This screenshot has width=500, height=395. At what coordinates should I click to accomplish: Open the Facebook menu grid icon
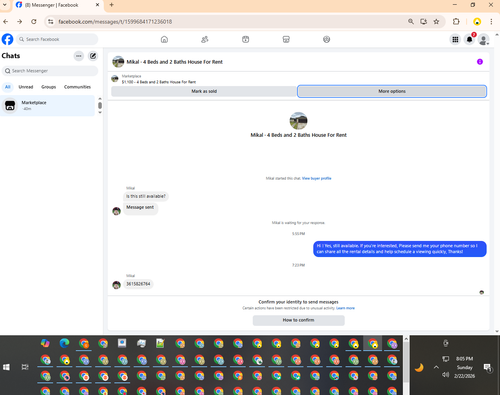(x=455, y=39)
